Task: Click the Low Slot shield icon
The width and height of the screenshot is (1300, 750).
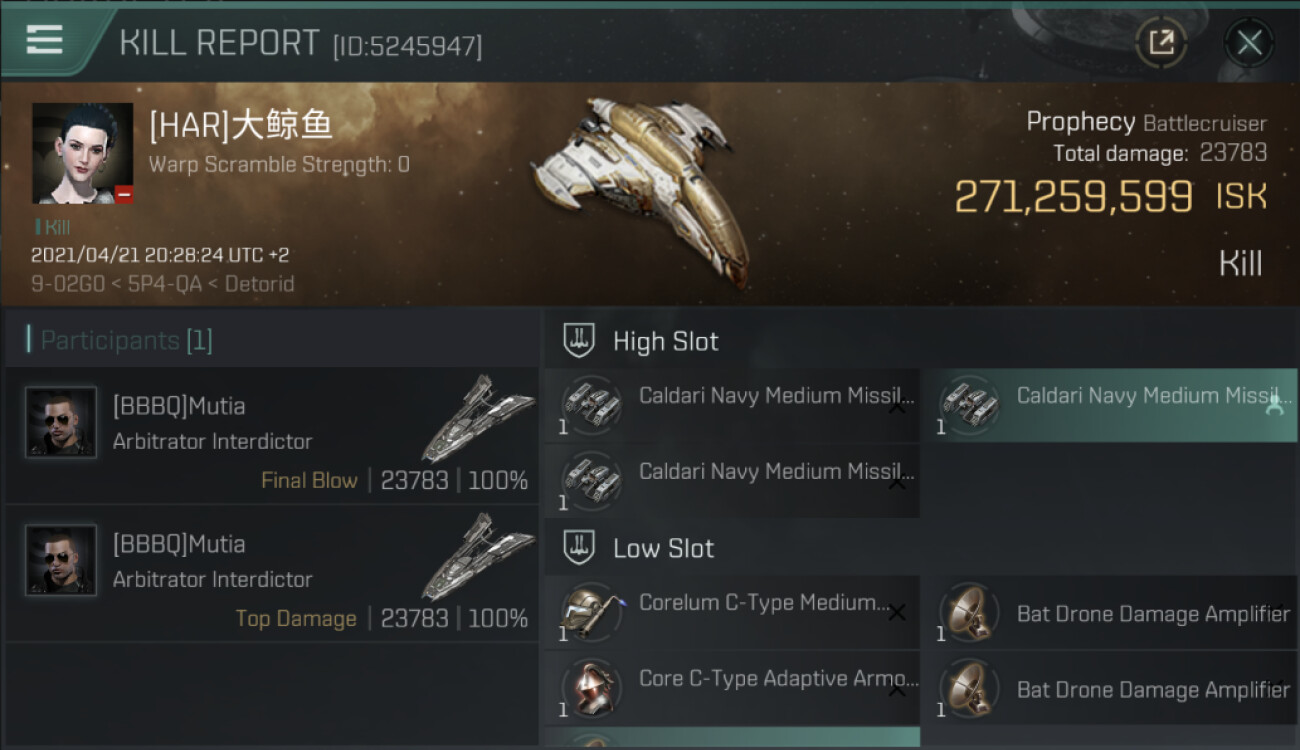Action: pos(579,548)
